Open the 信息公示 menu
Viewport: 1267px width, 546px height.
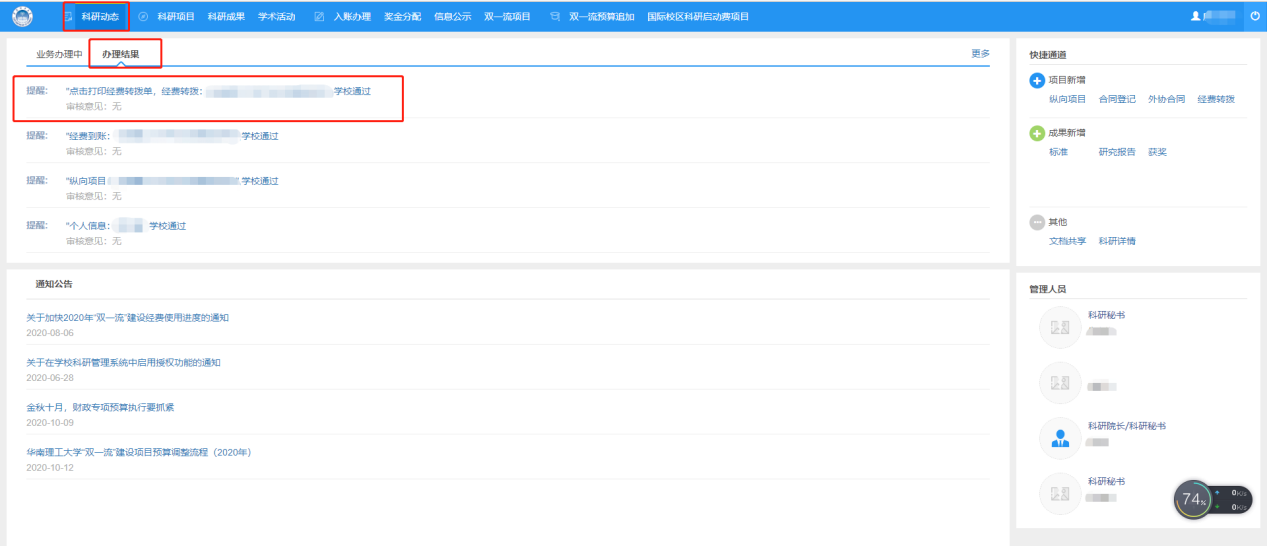[453, 17]
